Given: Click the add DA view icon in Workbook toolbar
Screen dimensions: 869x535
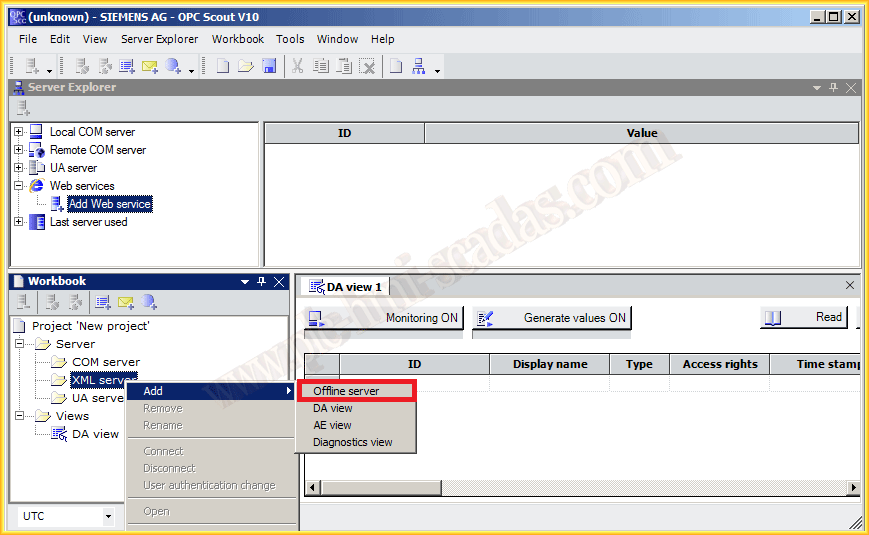Looking at the screenshot, I should 103,302.
